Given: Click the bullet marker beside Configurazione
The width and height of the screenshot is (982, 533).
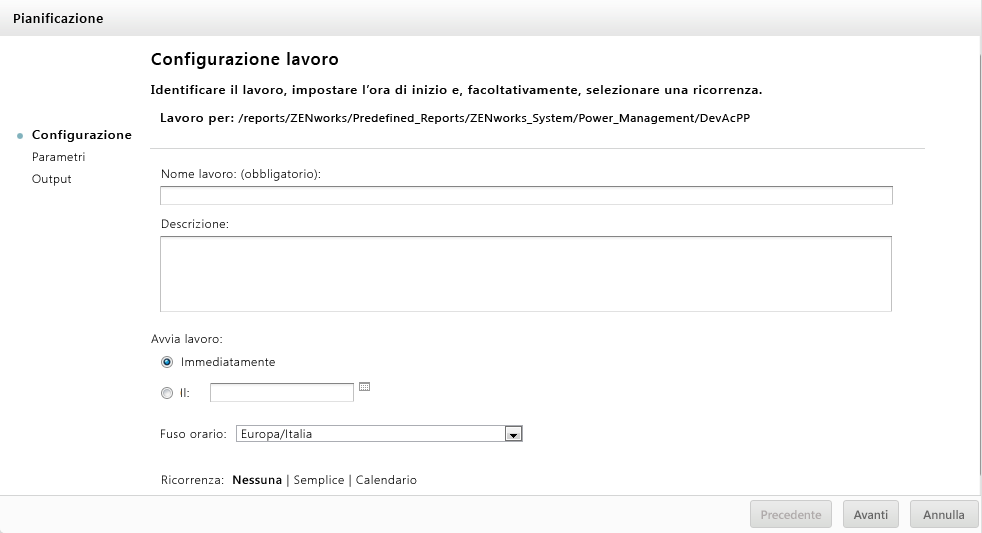Looking at the screenshot, I should (x=21, y=136).
